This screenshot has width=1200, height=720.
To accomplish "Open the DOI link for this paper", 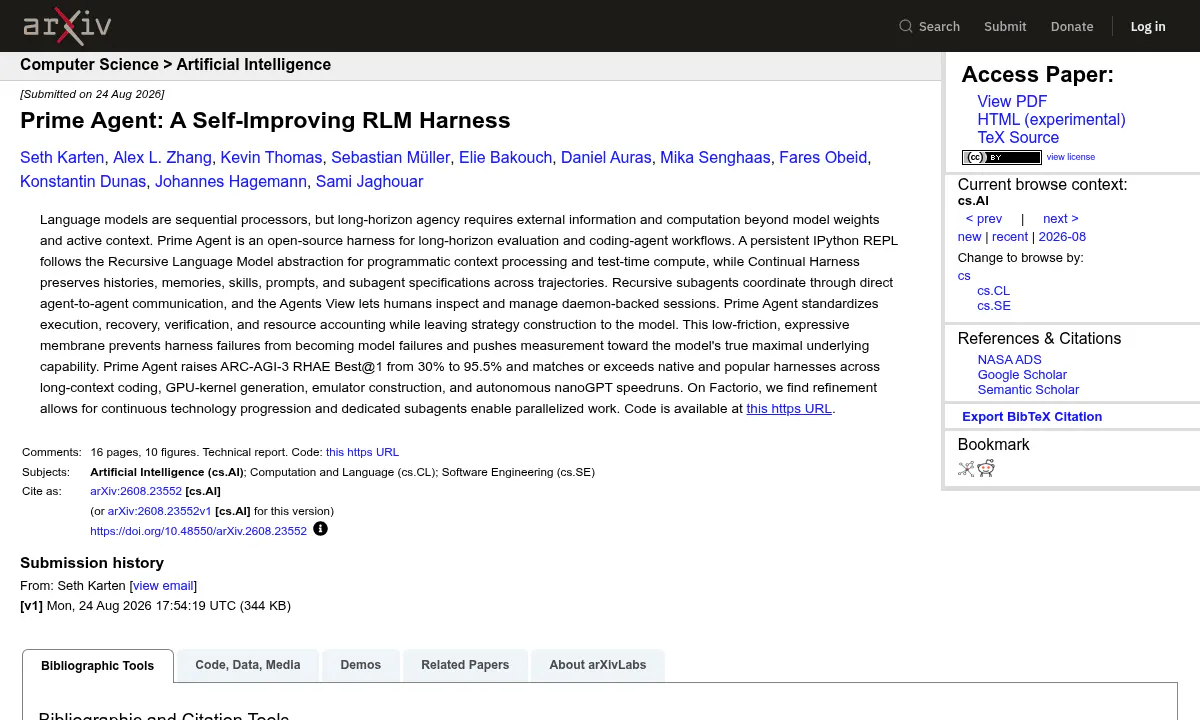I will click(198, 531).
